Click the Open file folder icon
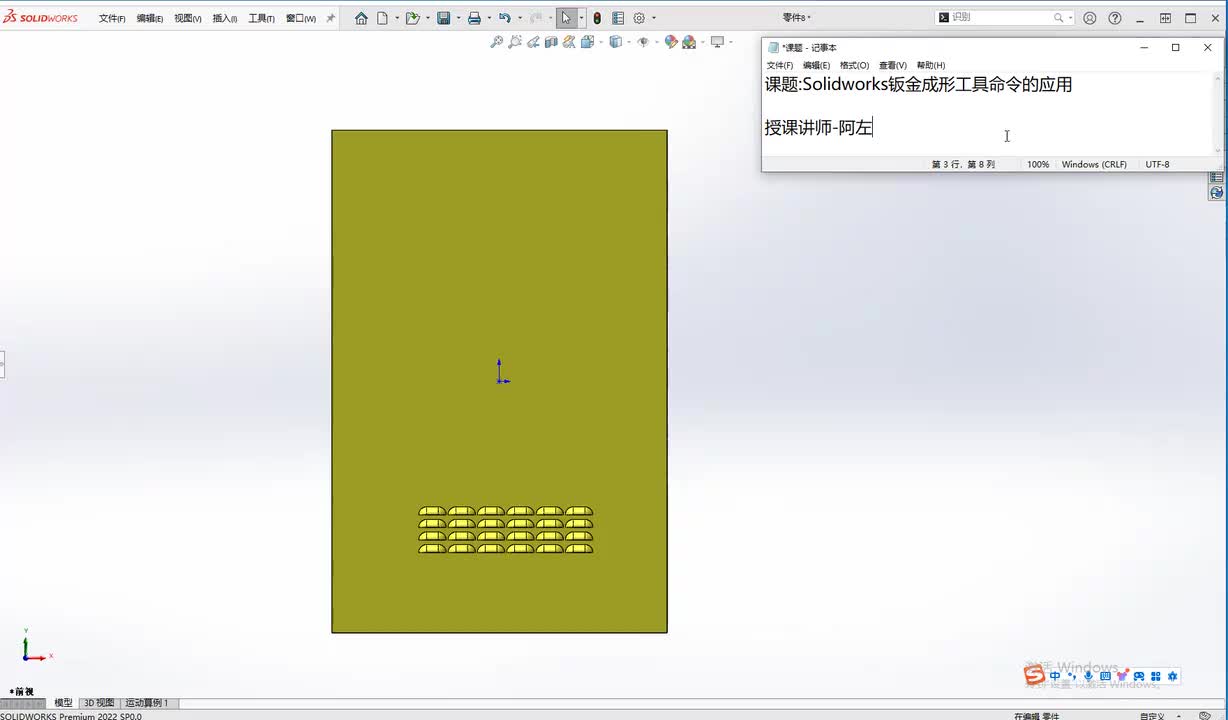Viewport: 1228px width, 720px height. 412,18
